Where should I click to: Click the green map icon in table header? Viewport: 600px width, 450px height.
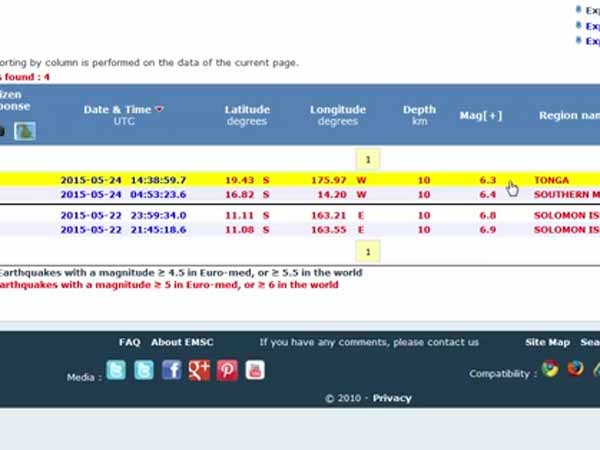tap(24, 131)
